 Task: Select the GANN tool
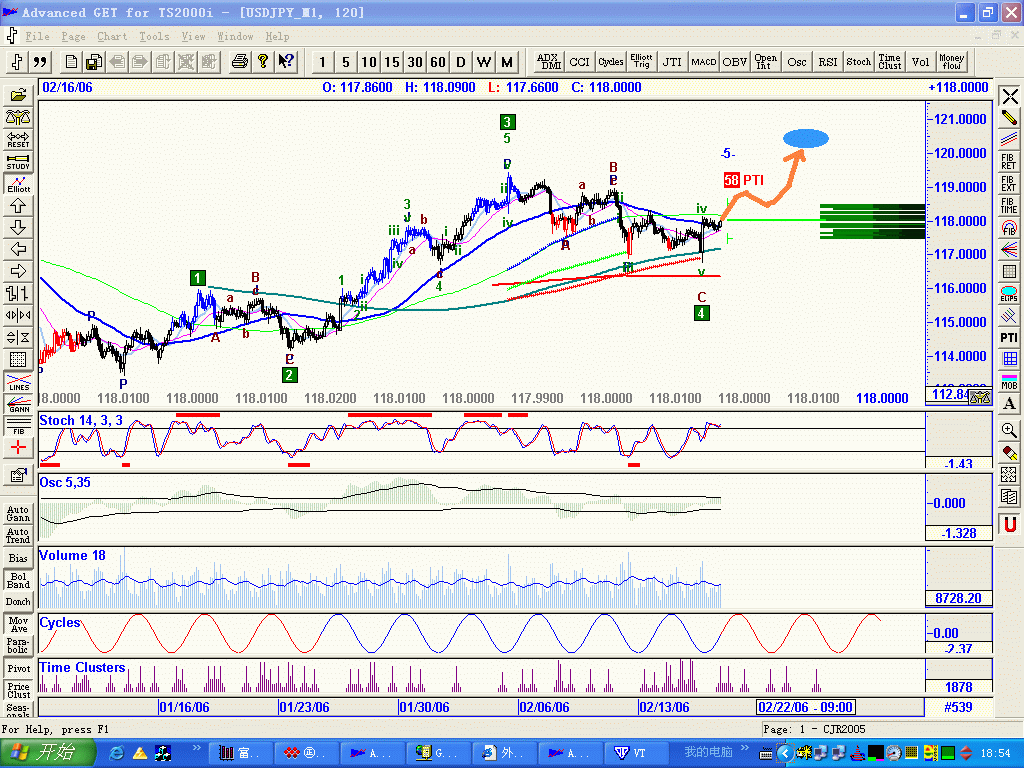[18, 404]
